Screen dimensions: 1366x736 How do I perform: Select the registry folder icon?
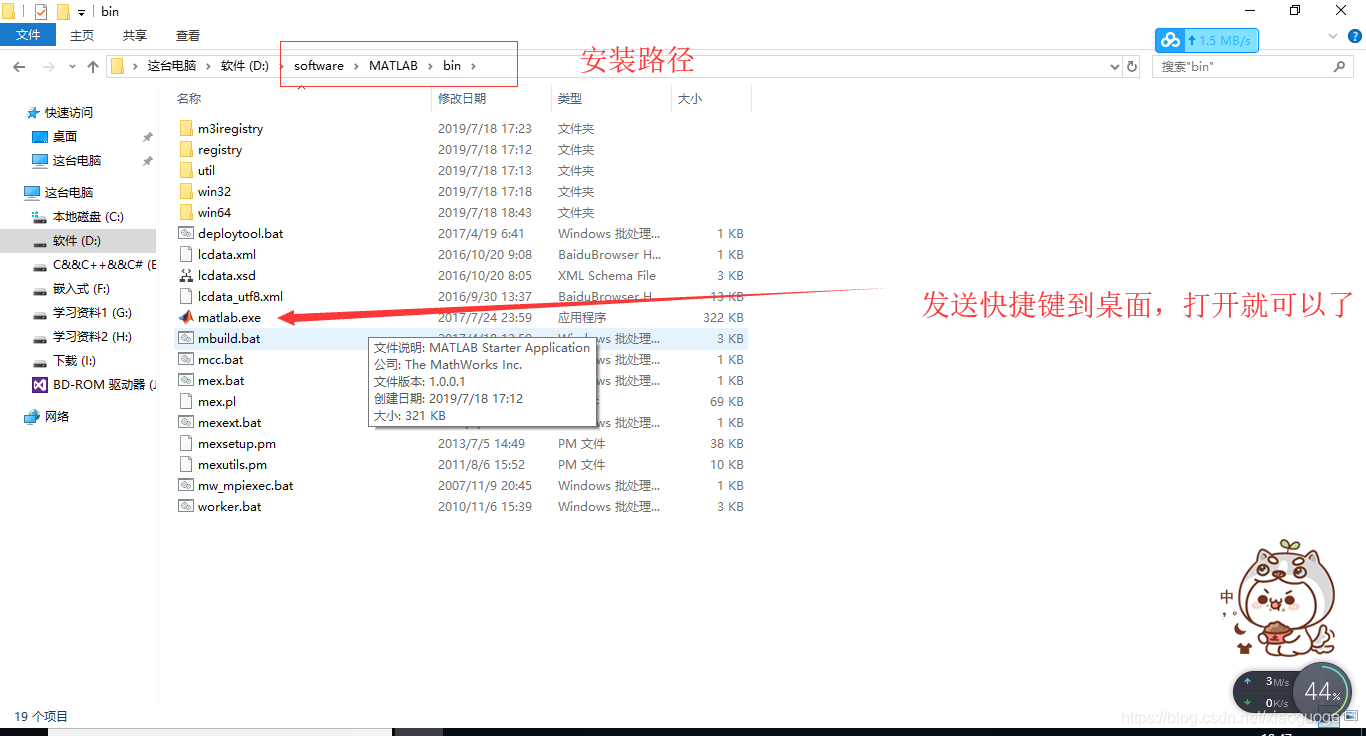[x=185, y=149]
